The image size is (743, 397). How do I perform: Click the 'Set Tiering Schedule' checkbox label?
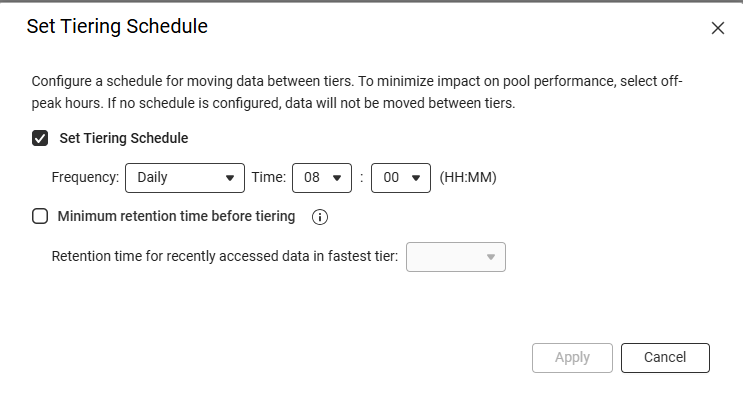point(124,138)
